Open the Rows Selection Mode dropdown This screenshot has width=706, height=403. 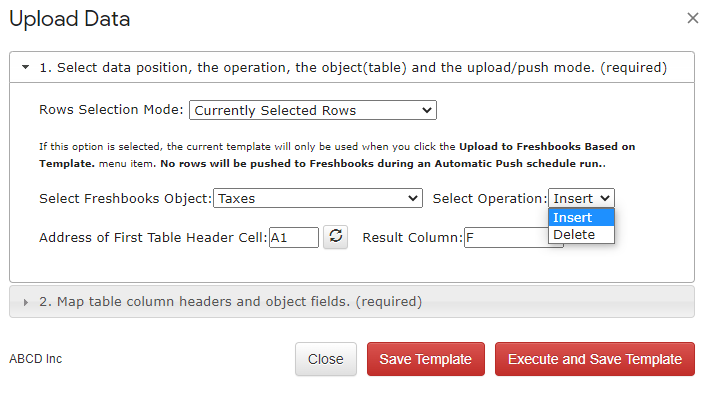tap(313, 110)
